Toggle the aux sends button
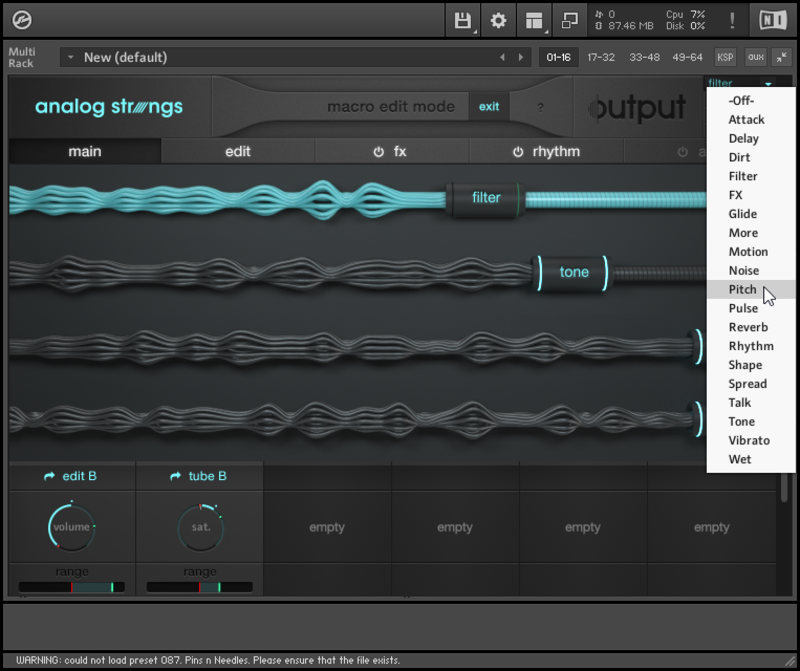Image resolution: width=800 pixels, height=671 pixels. (x=756, y=57)
